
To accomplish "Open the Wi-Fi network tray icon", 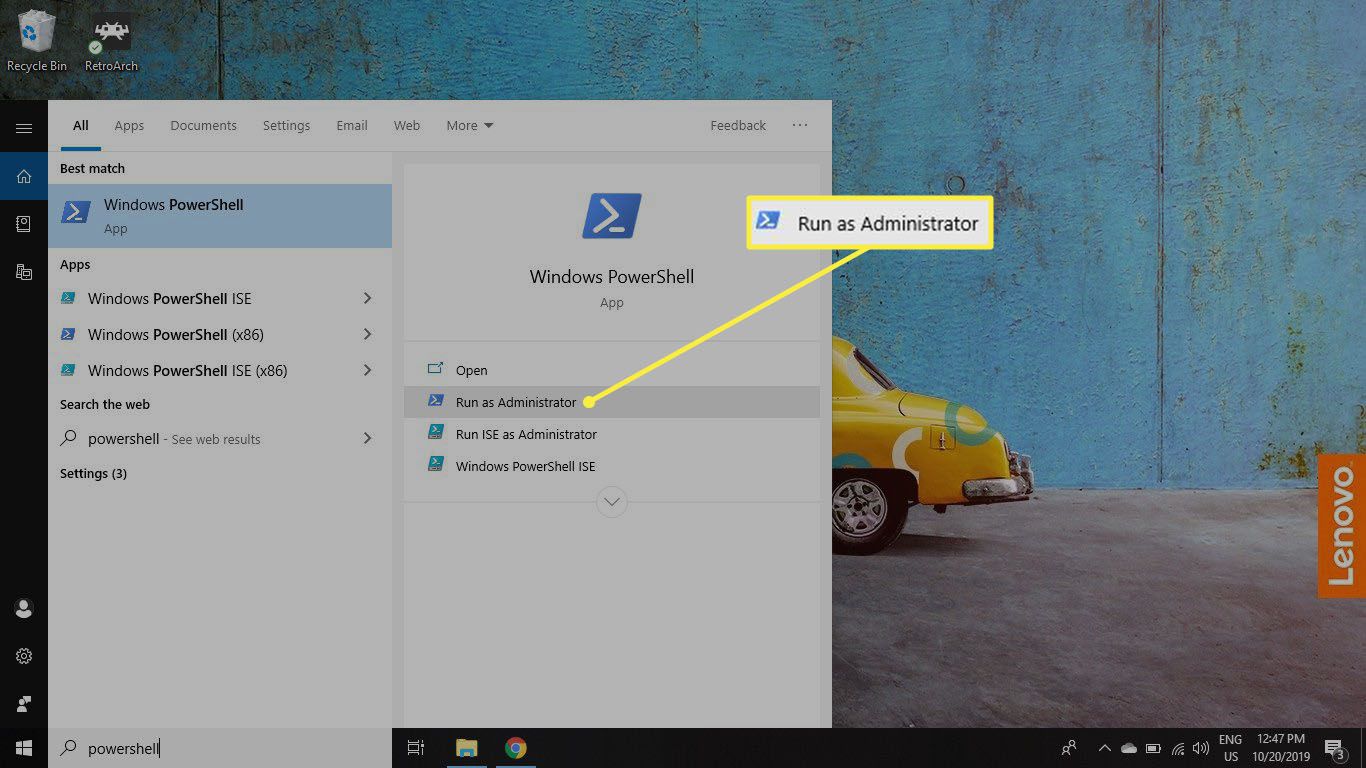I will point(1178,748).
